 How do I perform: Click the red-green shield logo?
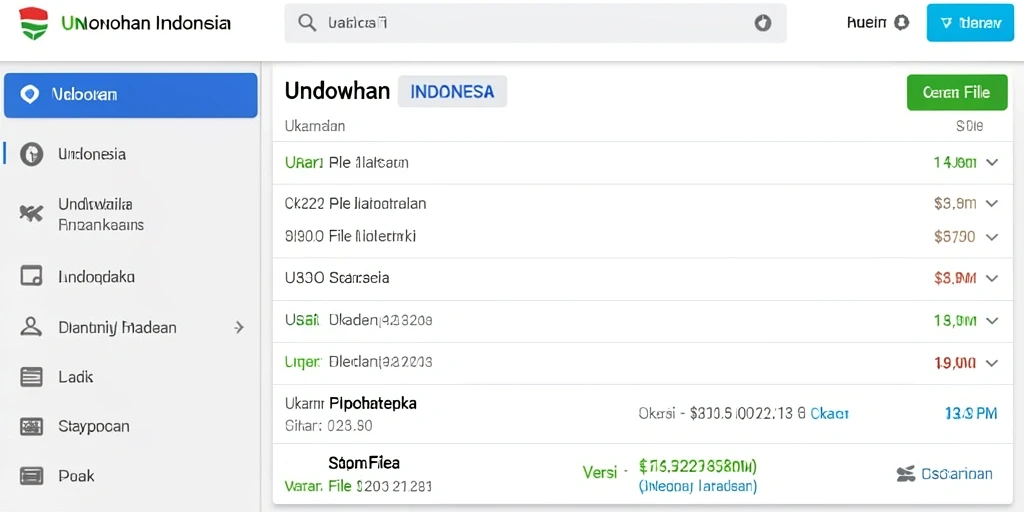click(34, 24)
